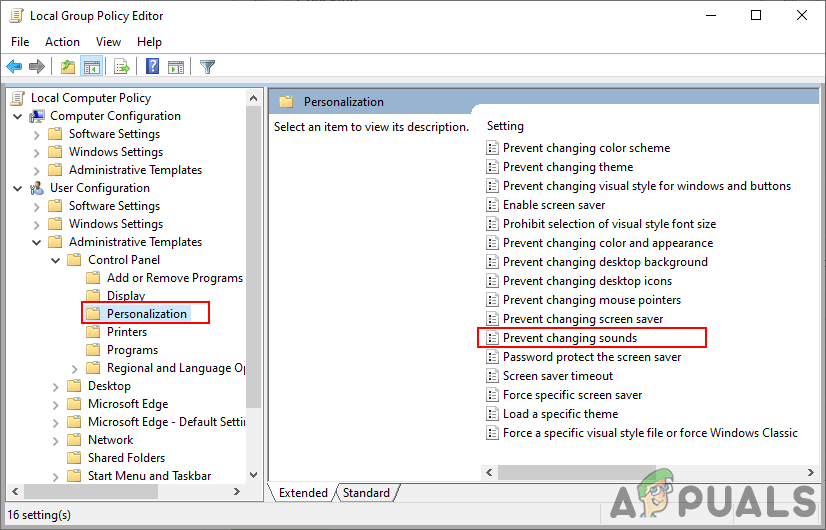The height and width of the screenshot is (530, 826).
Task: Click the Shared Folders folder icon
Action: tap(74, 458)
